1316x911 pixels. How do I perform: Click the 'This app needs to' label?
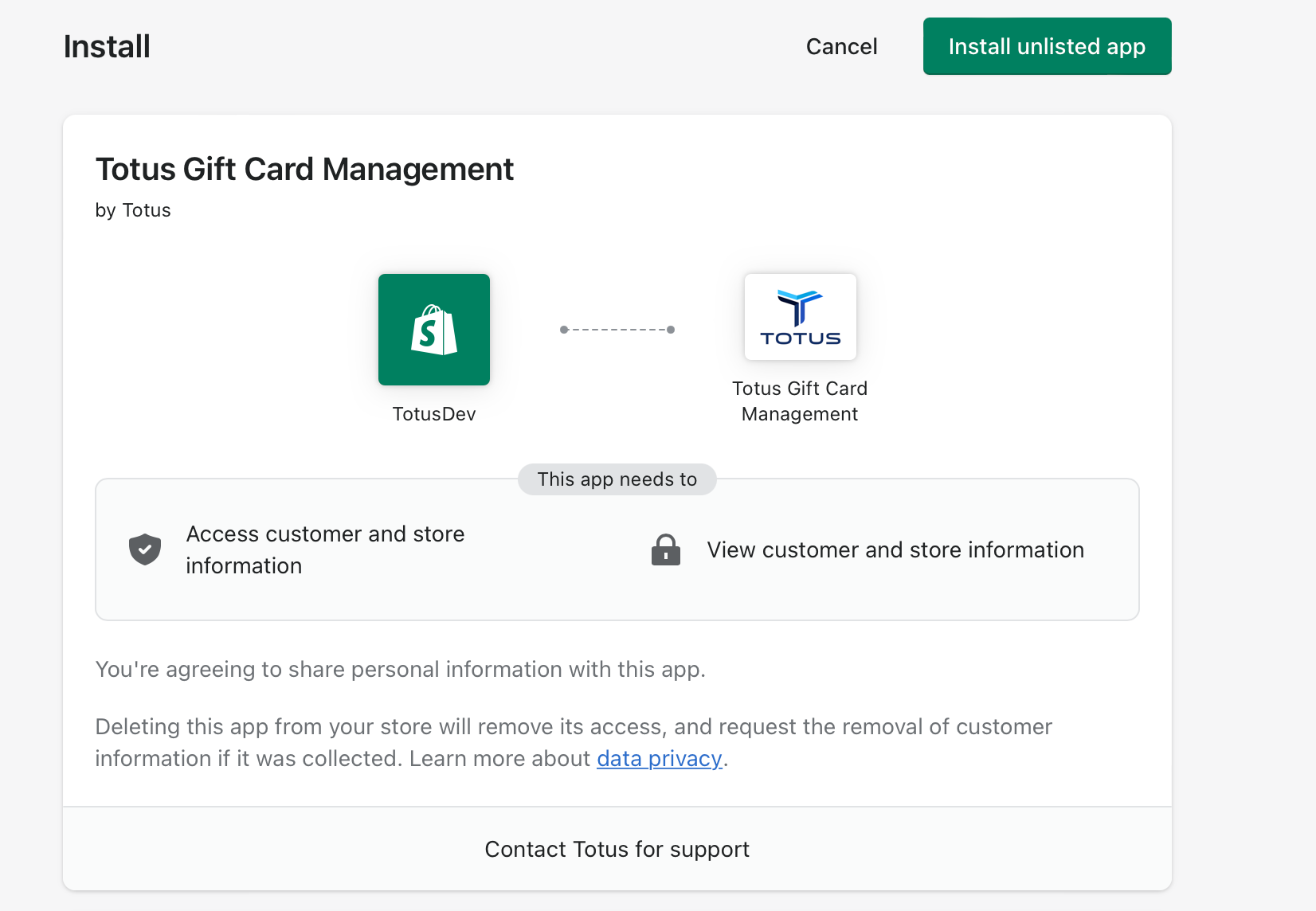[617, 479]
